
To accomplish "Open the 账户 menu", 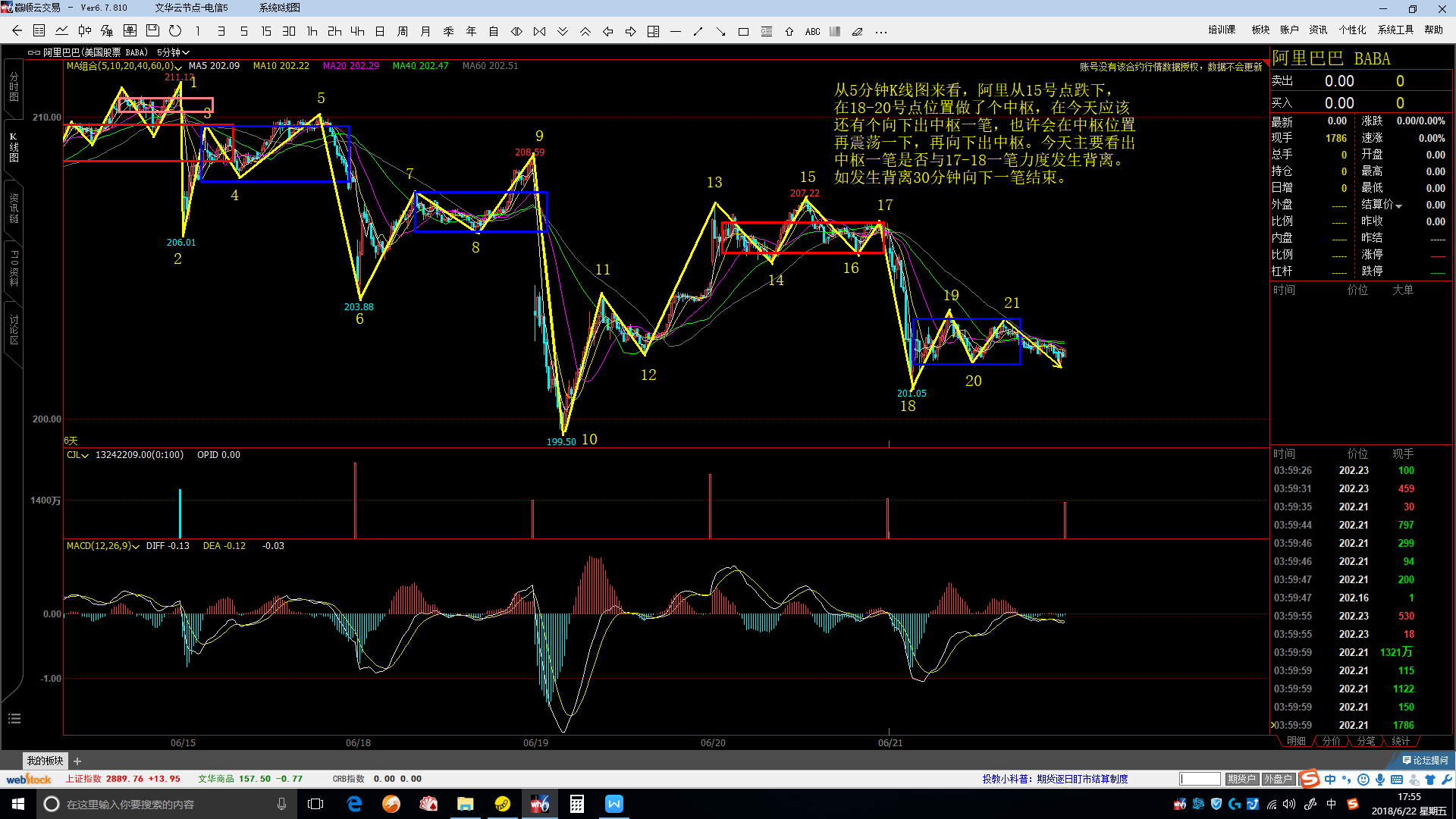I will pos(1289,30).
